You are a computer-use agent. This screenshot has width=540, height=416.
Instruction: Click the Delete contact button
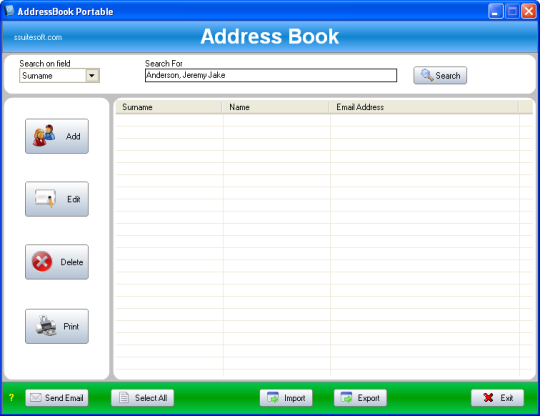point(57,262)
